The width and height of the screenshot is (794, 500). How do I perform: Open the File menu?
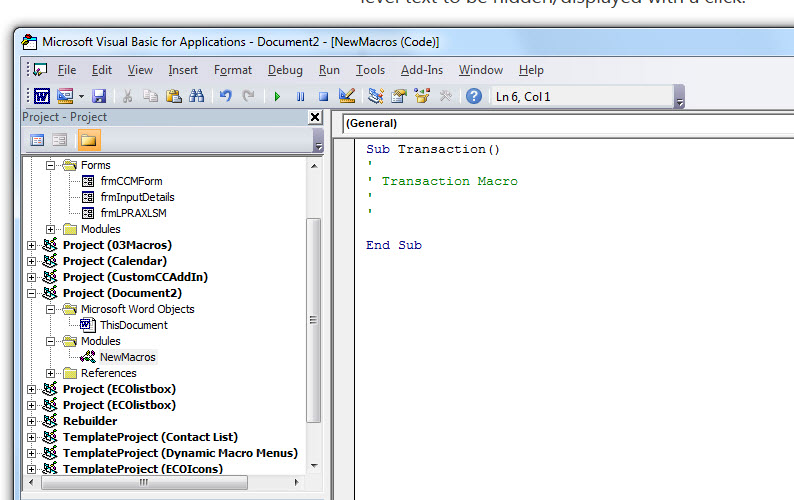click(x=67, y=70)
